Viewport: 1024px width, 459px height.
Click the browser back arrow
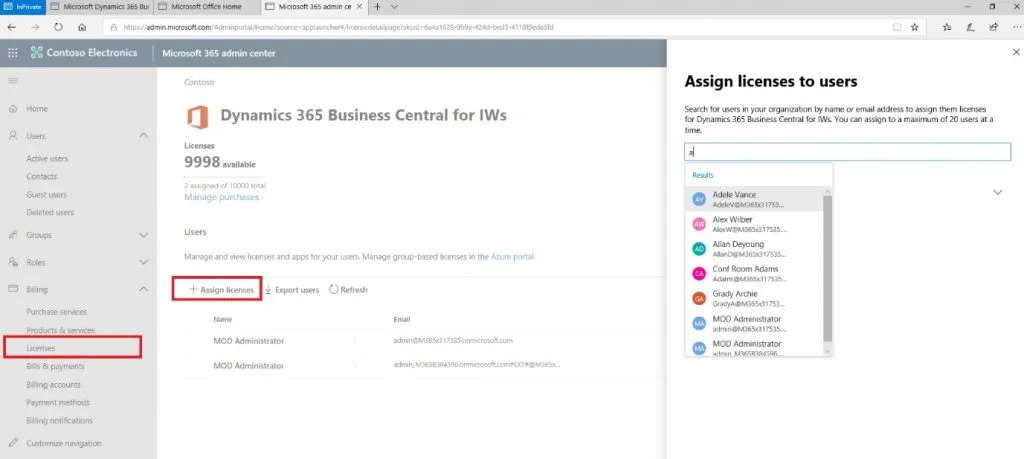pos(12,27)
